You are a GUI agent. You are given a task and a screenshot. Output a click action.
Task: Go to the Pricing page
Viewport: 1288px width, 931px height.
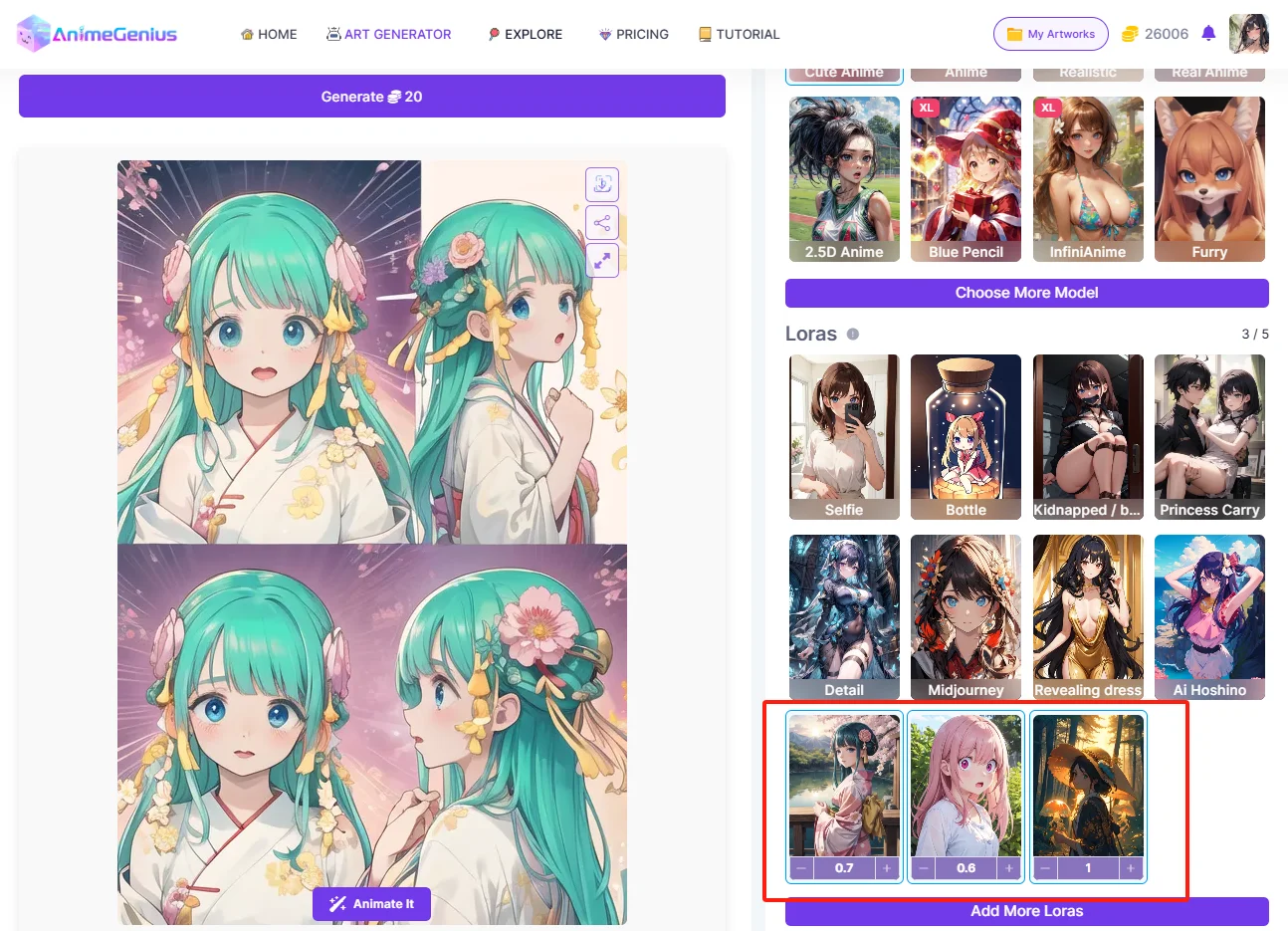(x=633, y=34)
